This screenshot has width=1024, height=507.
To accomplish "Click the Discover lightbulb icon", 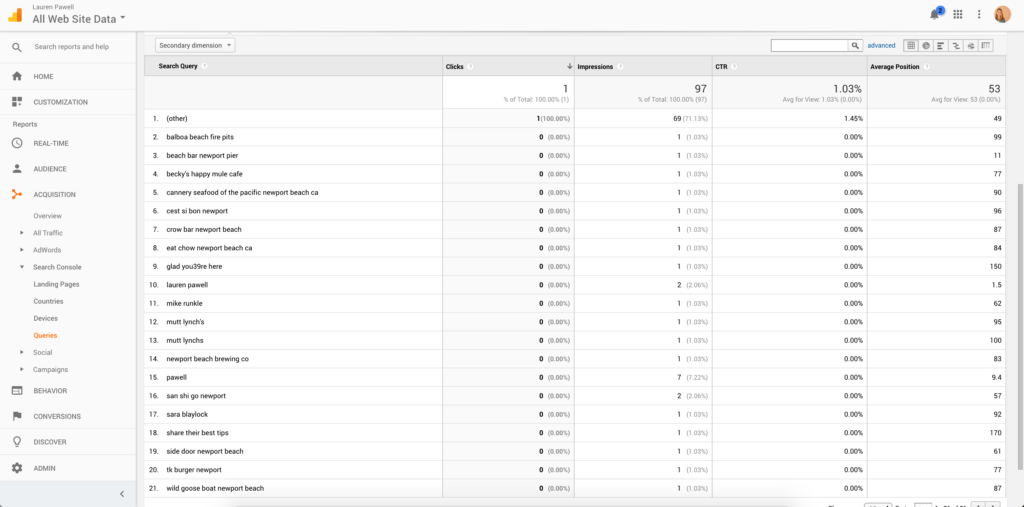I will pos(17,442).
